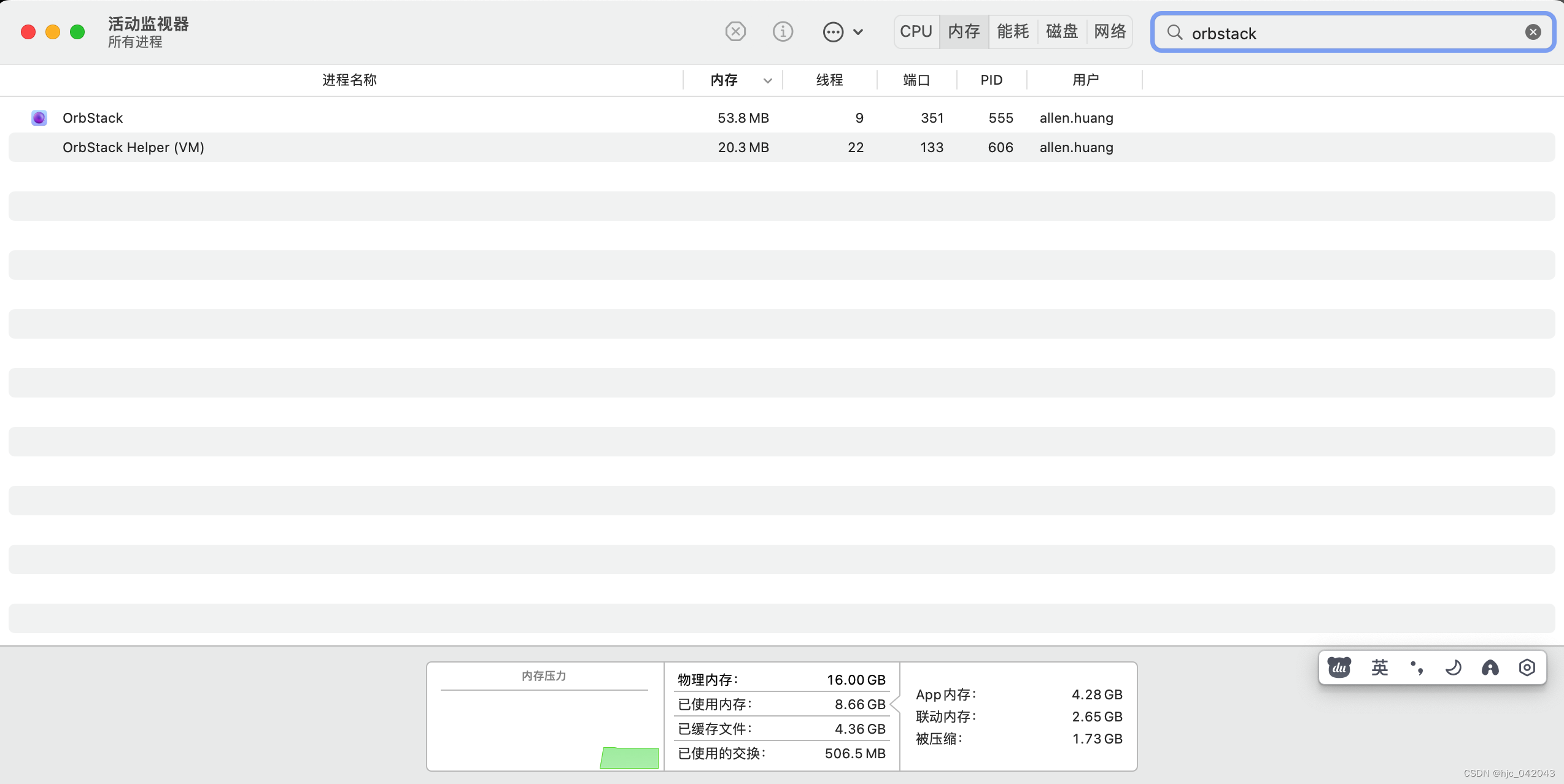Screen dimensions: 1564x784
Task: Open input method skin icon
Action: coord(1490,667)
